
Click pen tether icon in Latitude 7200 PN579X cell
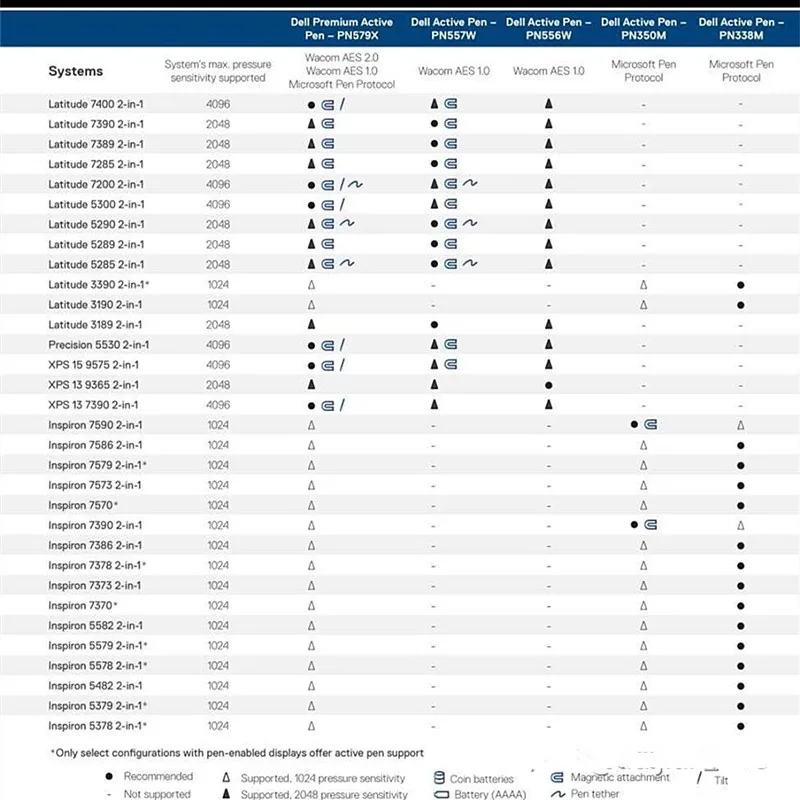pos(356,184)
